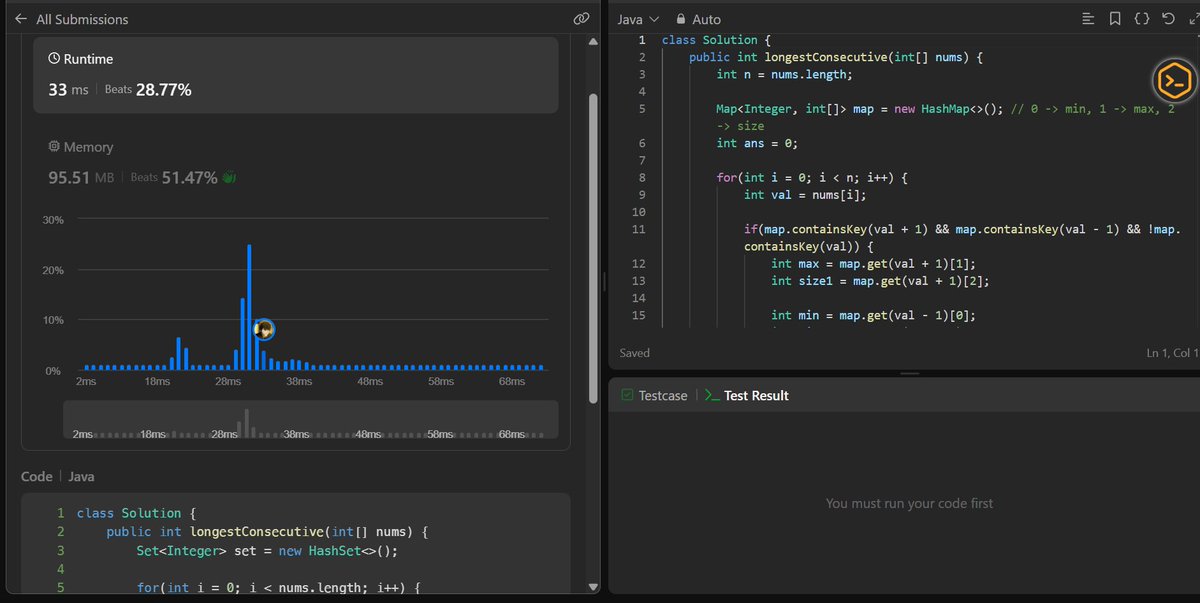Click editor line 'int val = nums[i];'
This screenshot has width=1200, height=603.
pyautogui.click(x=805, y=195)
